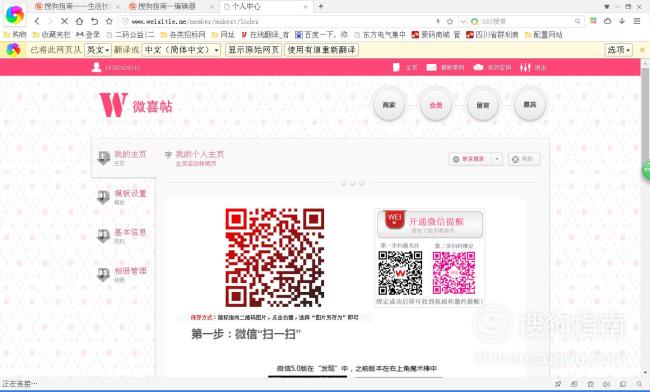650x392 pixels.
Task: Expand dropdown arrow next to 联系商家 button
Action: pos(497,159)
